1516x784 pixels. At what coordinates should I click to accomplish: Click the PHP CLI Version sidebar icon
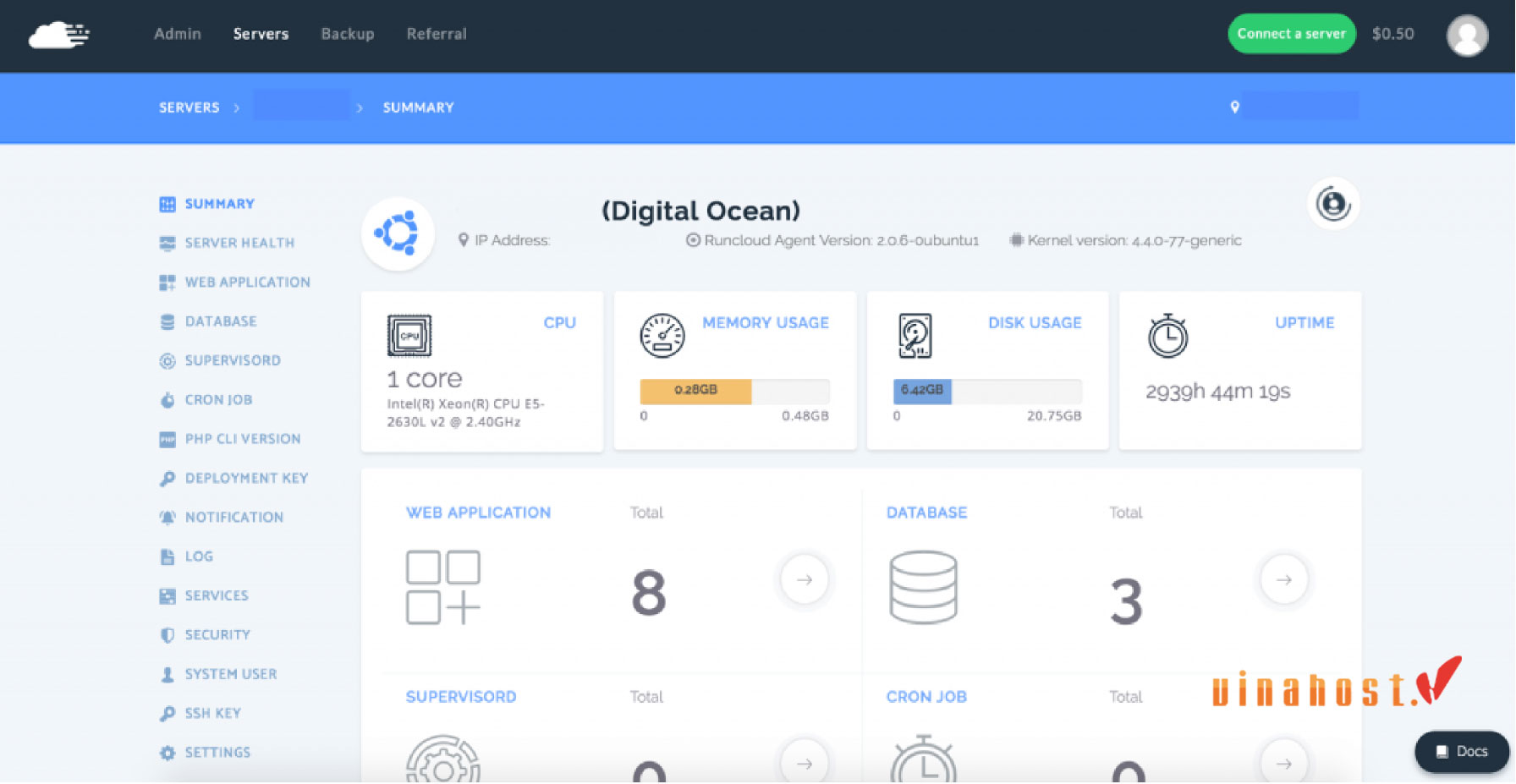click(x=168, y=440)
